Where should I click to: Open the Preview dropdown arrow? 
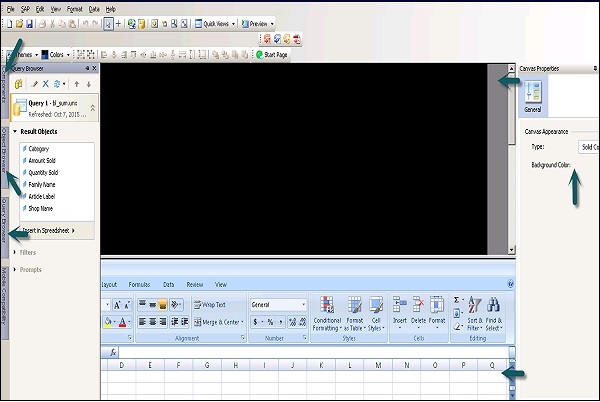(x=272, y=24)
